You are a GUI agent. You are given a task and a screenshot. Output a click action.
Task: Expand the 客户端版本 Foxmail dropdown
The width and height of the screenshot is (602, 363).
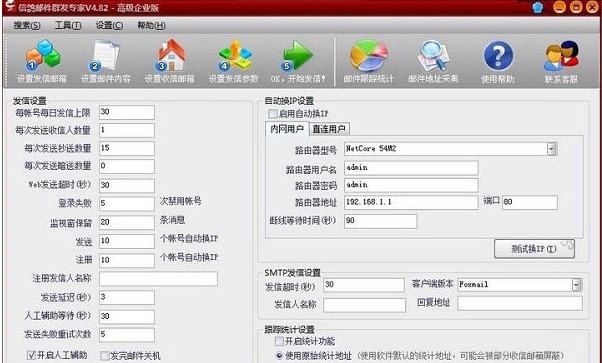point(577,285)
